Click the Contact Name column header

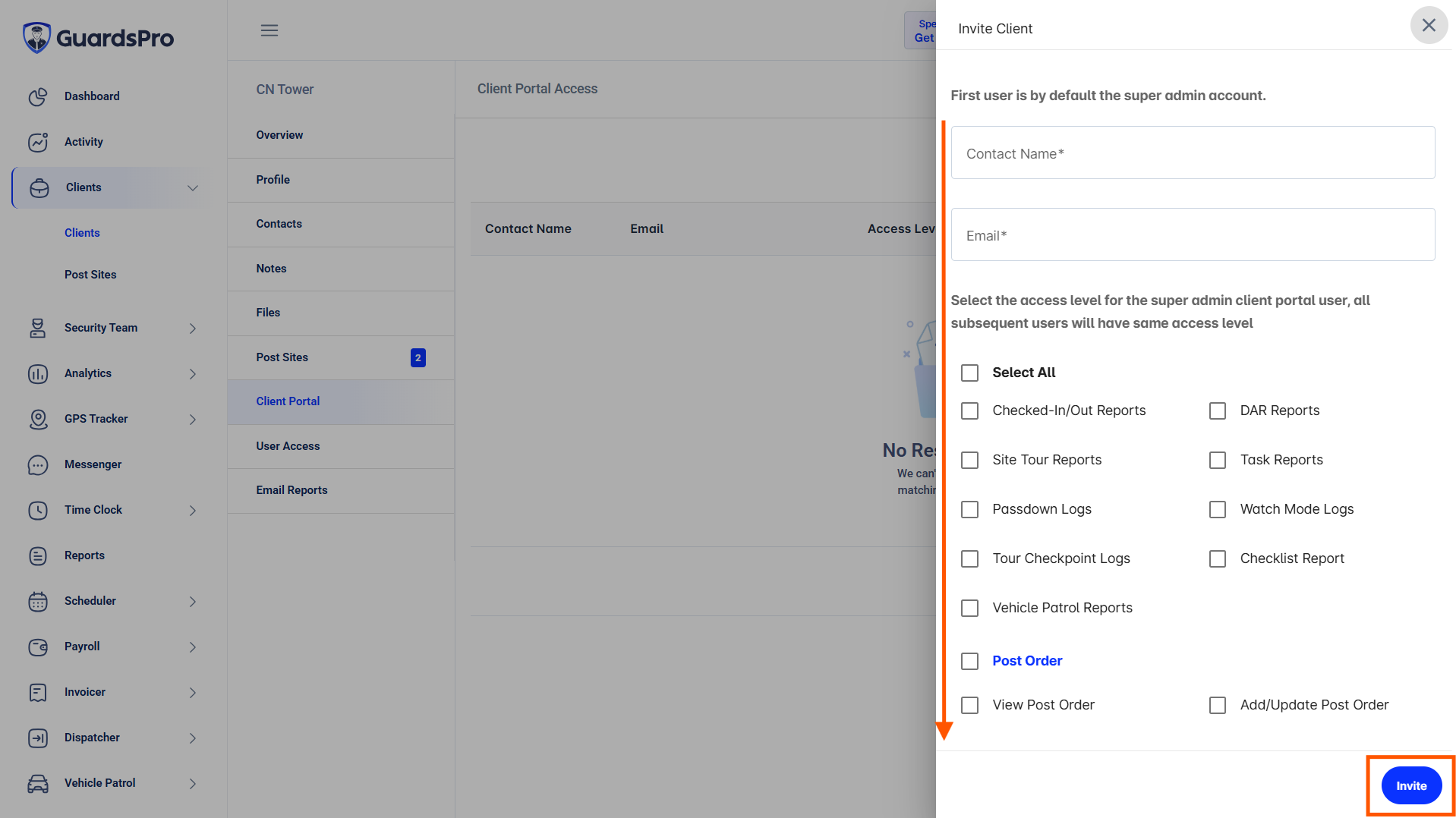click(x=528, y=228)
